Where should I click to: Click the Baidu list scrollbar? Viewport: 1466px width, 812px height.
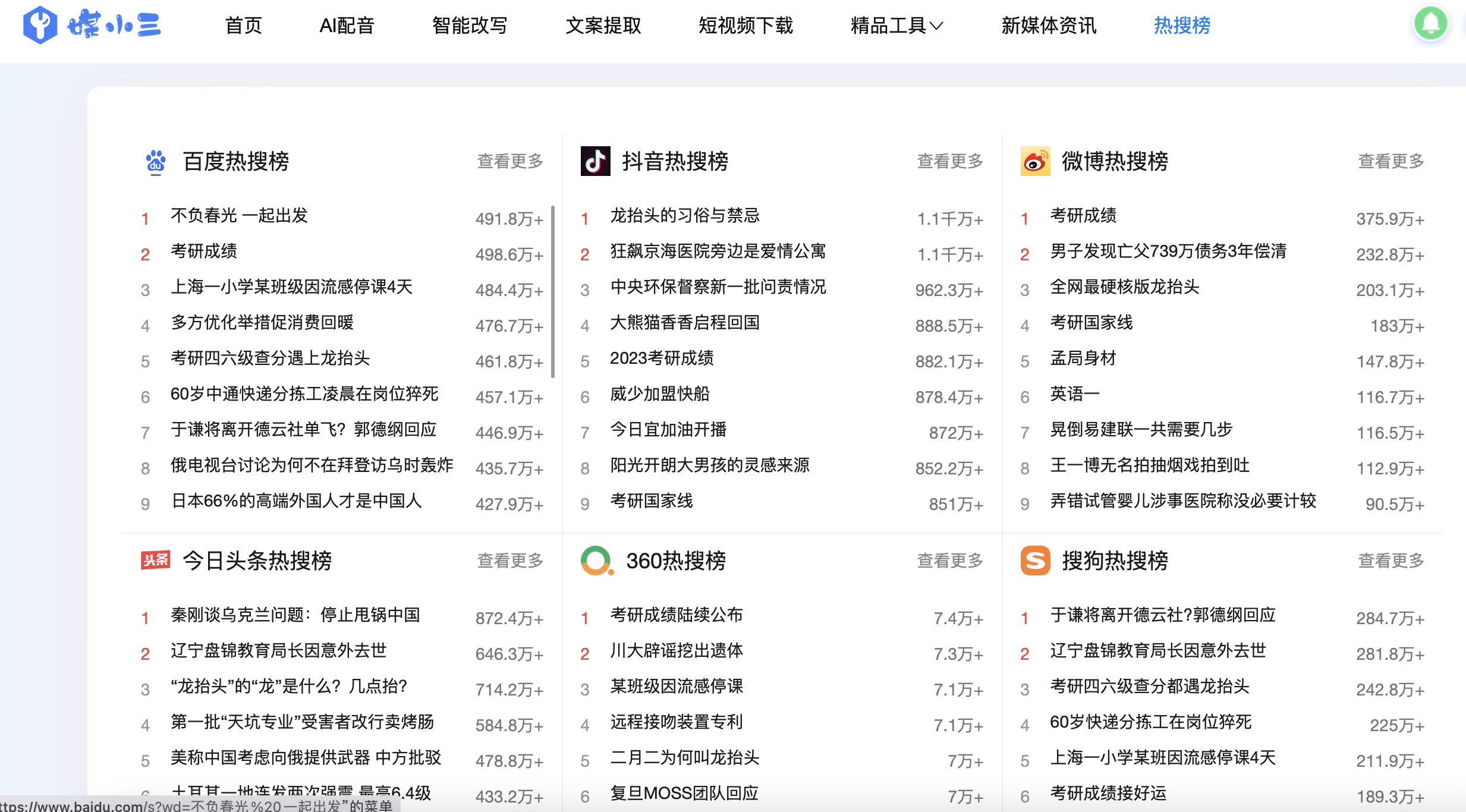pos(553,291)
